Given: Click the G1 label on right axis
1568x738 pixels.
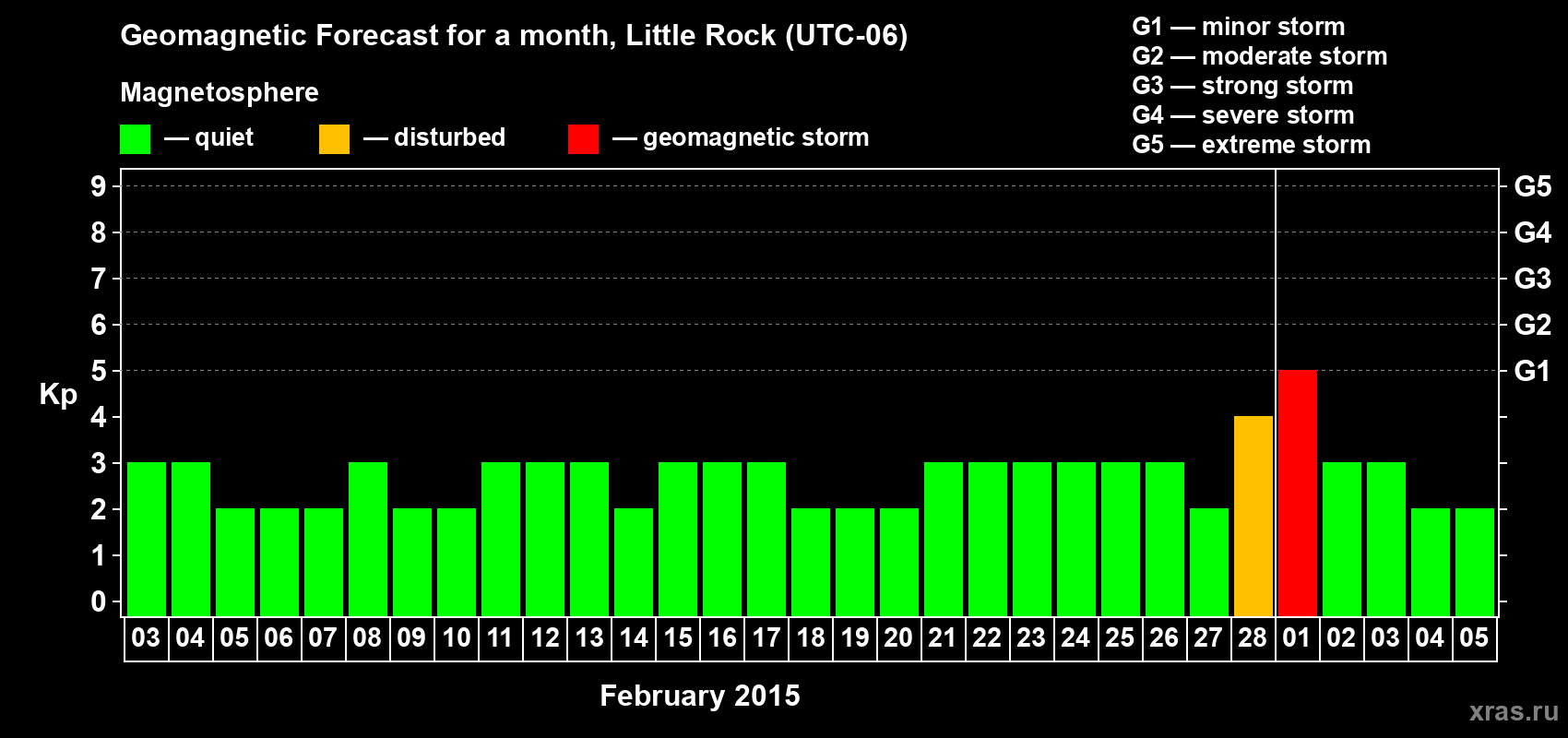Looking at the screenshot, I should 1532,371.
